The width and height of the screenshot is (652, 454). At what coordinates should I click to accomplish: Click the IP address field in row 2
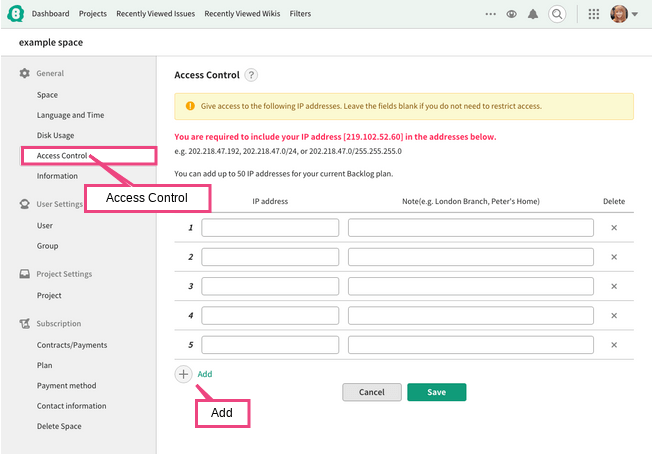tap(270, 257)
